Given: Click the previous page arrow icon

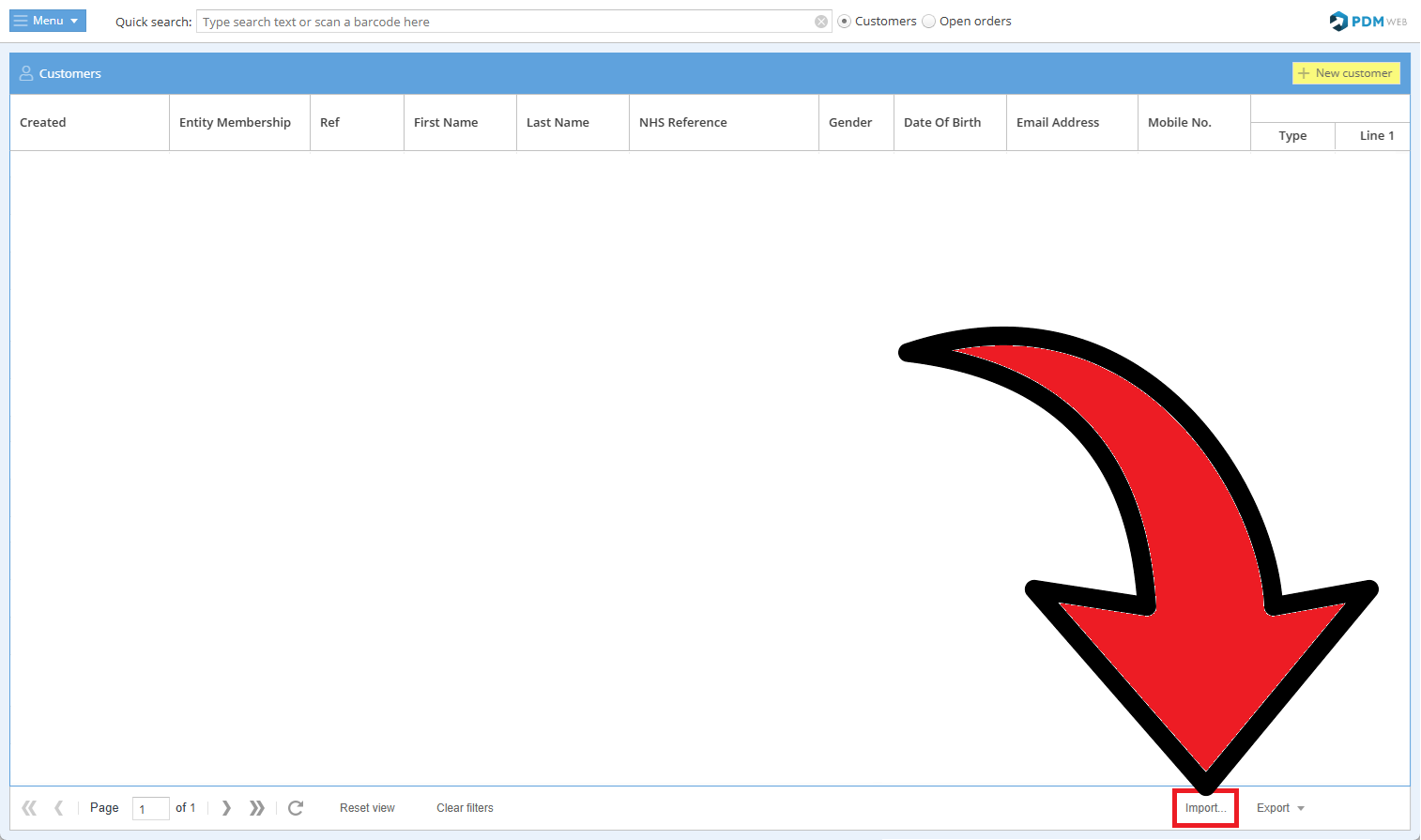Looking at the screenshot, I should point(59,808).
